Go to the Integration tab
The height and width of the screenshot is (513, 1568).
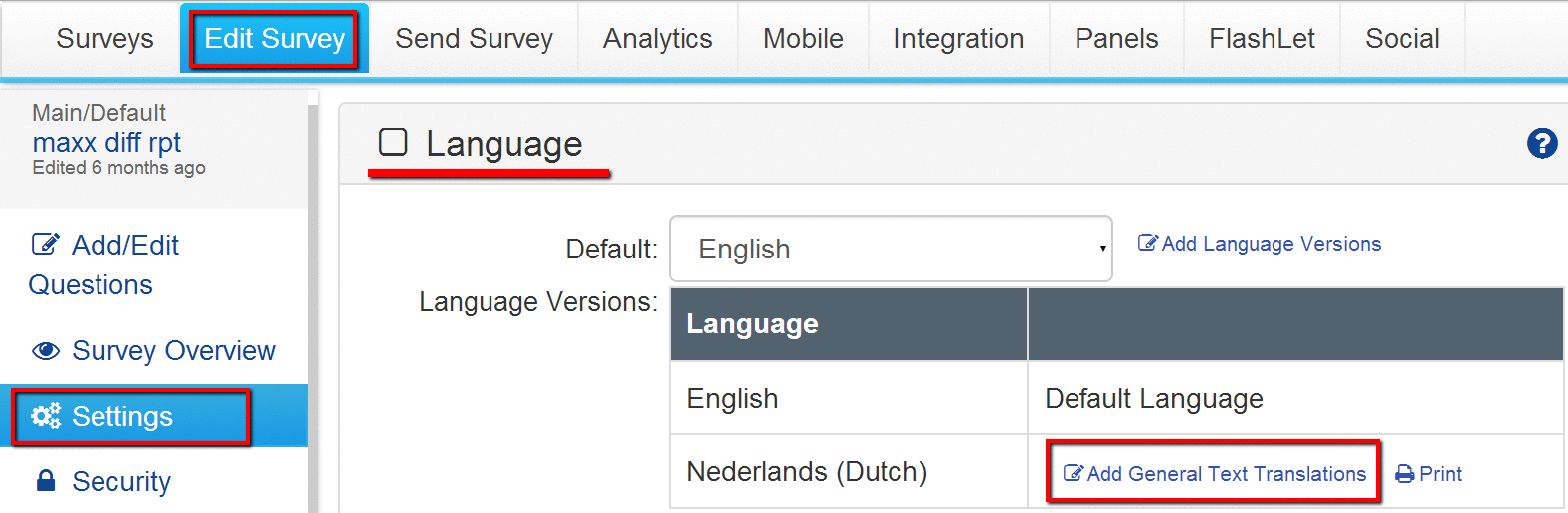[x=958, y=39]
